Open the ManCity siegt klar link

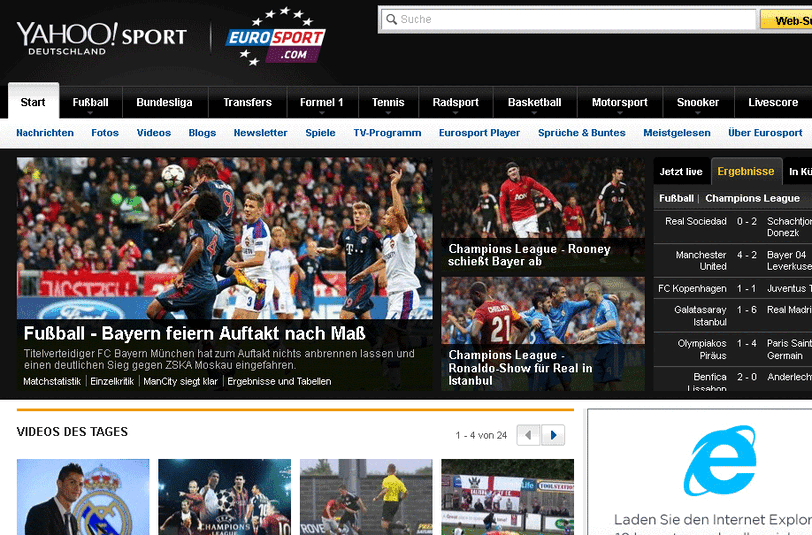point(180,382)
